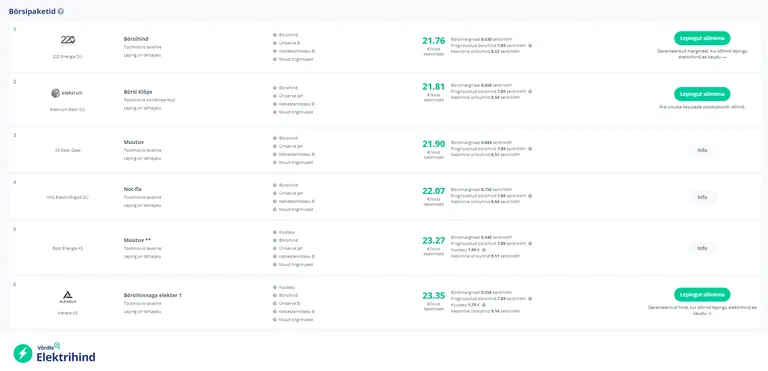Image resolution: width=768 pixels, height=371 pixels.
Task: Click Muud tingimused bullet icon in Eesti Gaas row
Action: pyautogui.click(x=275, y=162)
